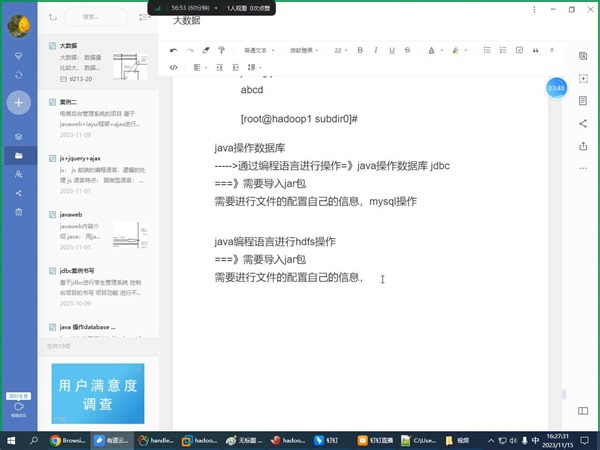This screenshot has width=600, height=450.
Task: Open the document outline icon in the right sidebar
Action: pos(583,101)
